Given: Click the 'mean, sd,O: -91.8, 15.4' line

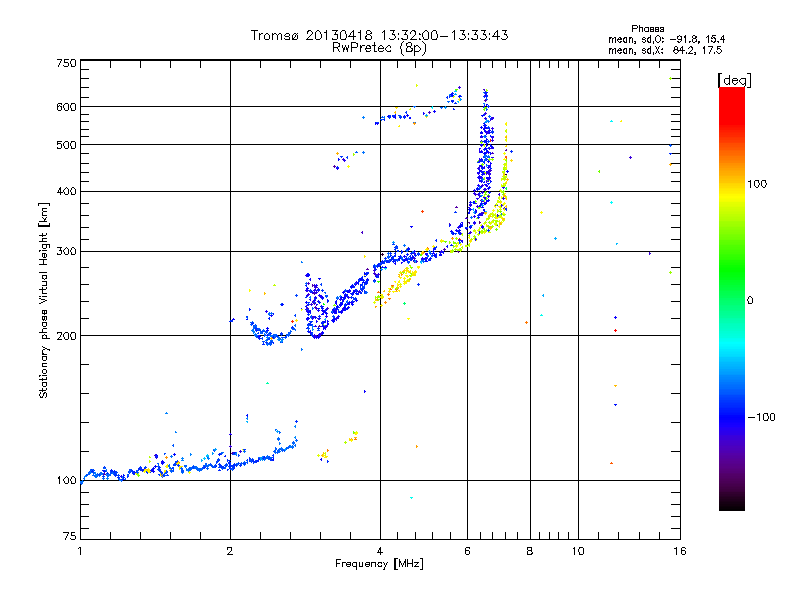Looking at the screenshot, I should [x=666, y=39].
